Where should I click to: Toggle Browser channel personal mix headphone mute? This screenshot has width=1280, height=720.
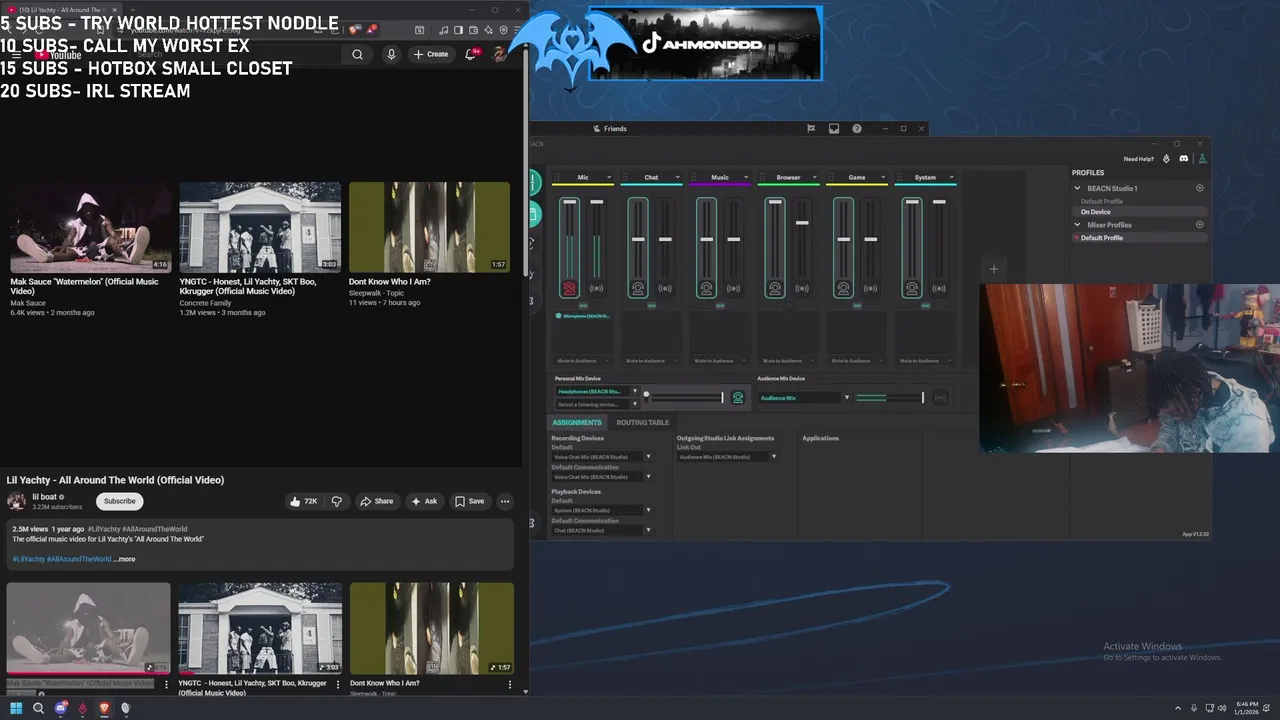click(x=775, y=288)
